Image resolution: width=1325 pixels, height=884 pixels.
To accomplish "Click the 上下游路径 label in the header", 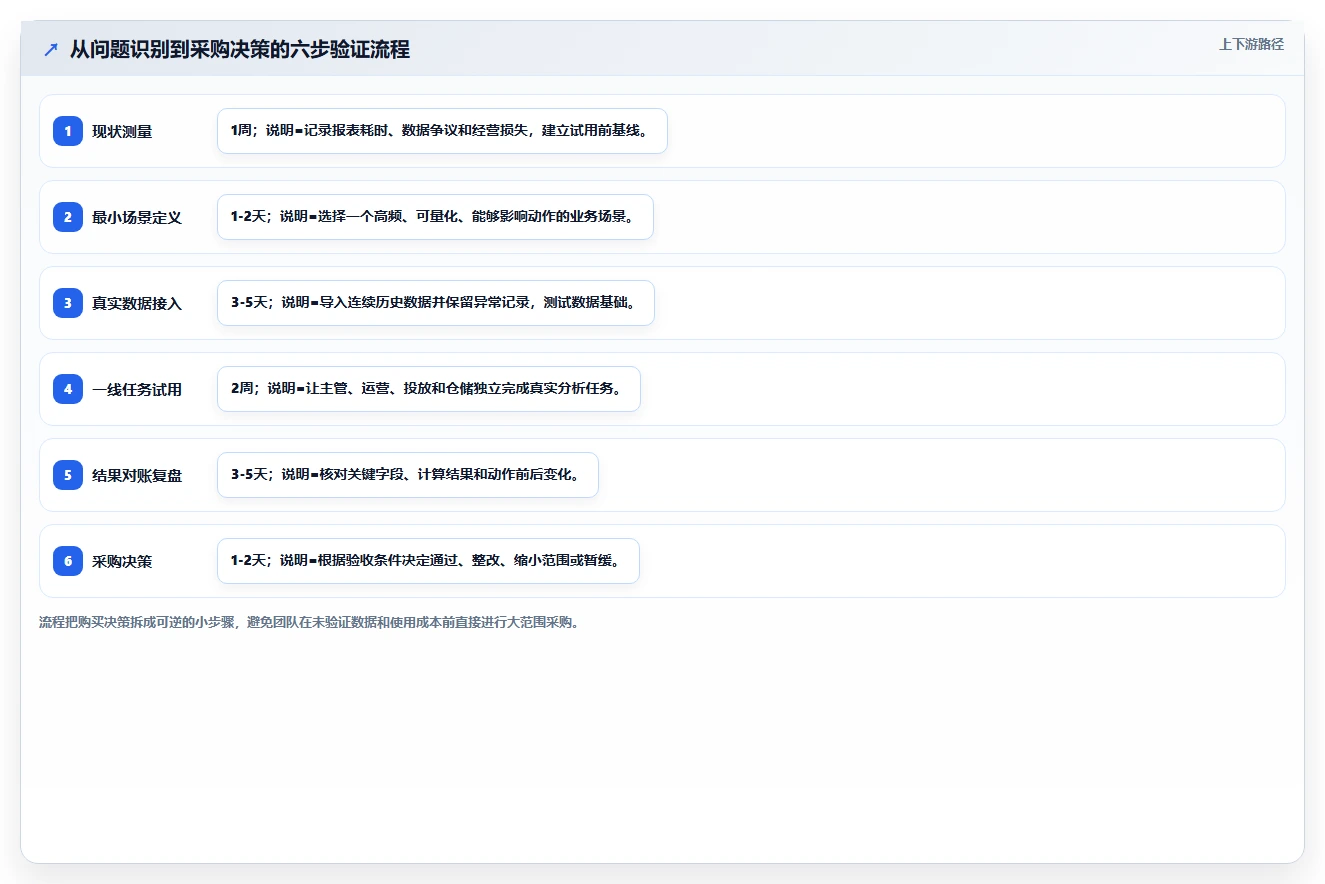I will (1251, 44).
